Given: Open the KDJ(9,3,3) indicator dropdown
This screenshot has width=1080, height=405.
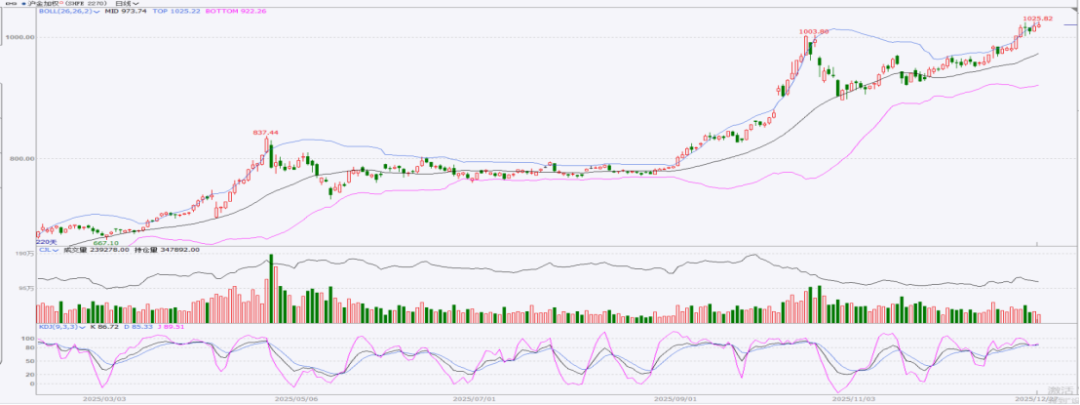Looking at the screenshot, I should pos(63,327).
